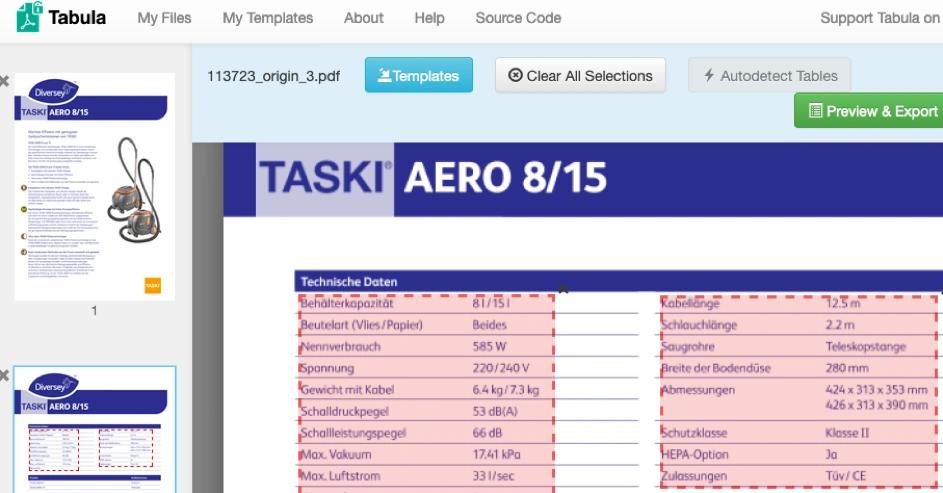Click the 'Max. Luftstrom' row label
This screenshot has height=493, width=943.
pyautogui.click(x=340, y=476)
